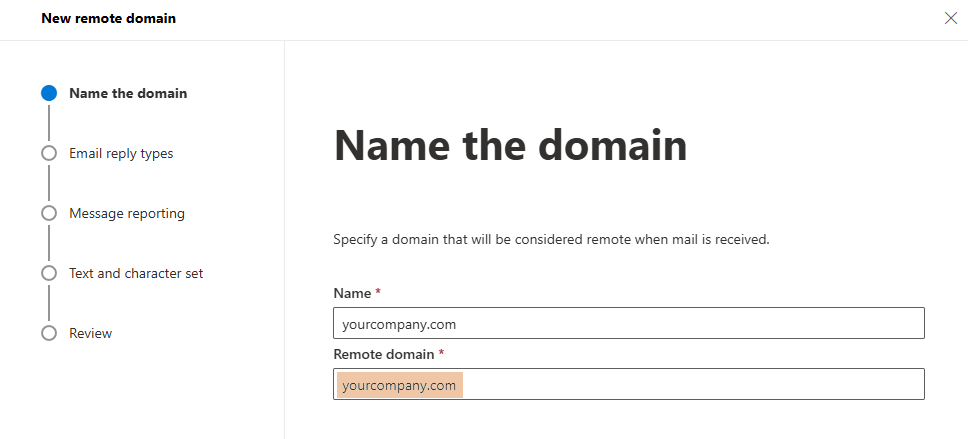Click the 'Remote domain' field label
This screenshot has height=439, width=968.
click(383, 354)
